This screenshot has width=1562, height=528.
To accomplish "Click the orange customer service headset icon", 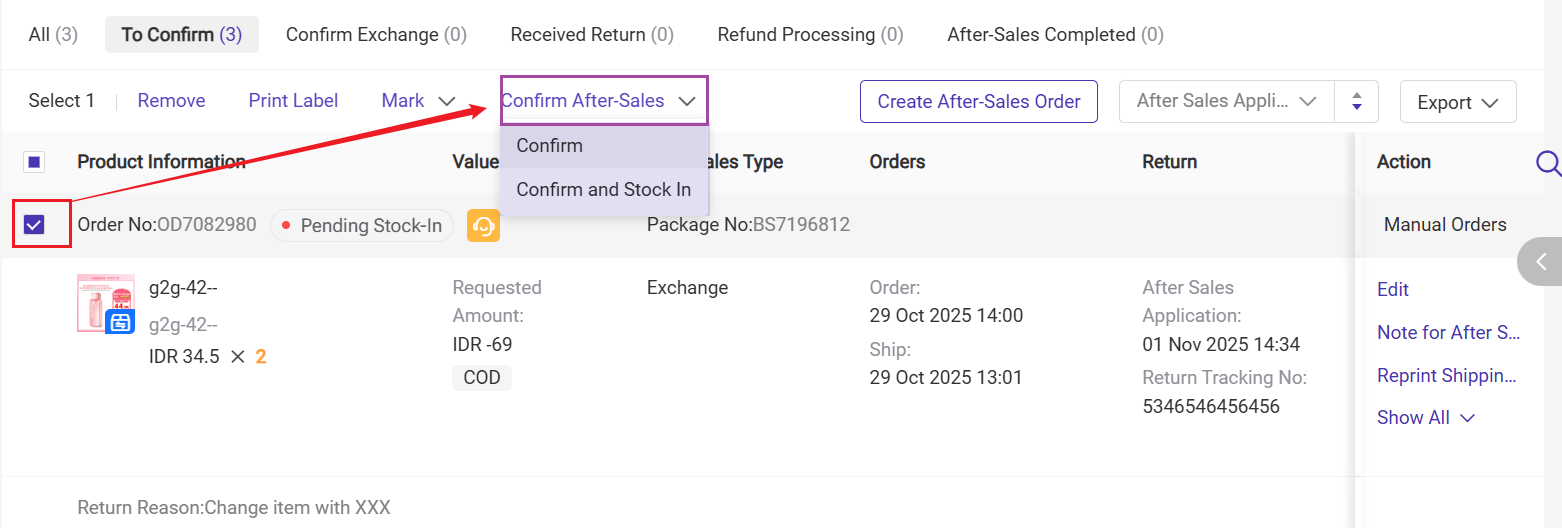I will 483,226.
